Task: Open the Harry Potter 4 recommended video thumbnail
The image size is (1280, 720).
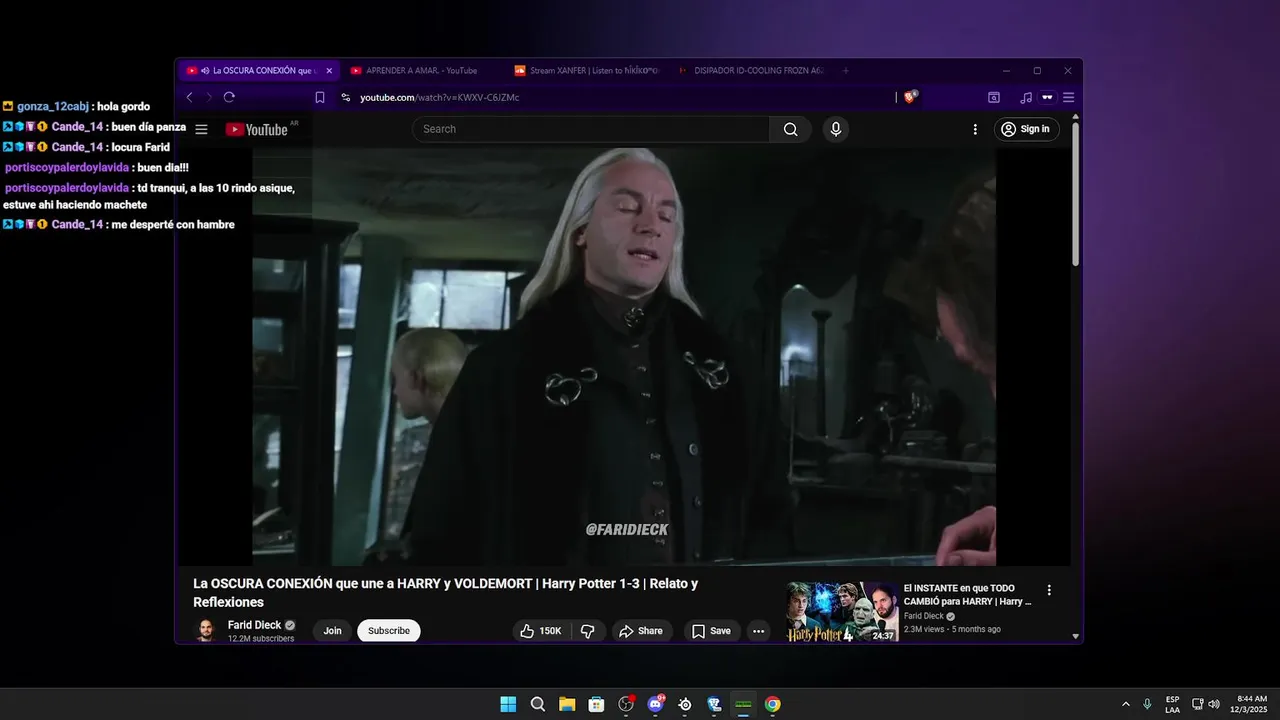Action: click(842, 612)
